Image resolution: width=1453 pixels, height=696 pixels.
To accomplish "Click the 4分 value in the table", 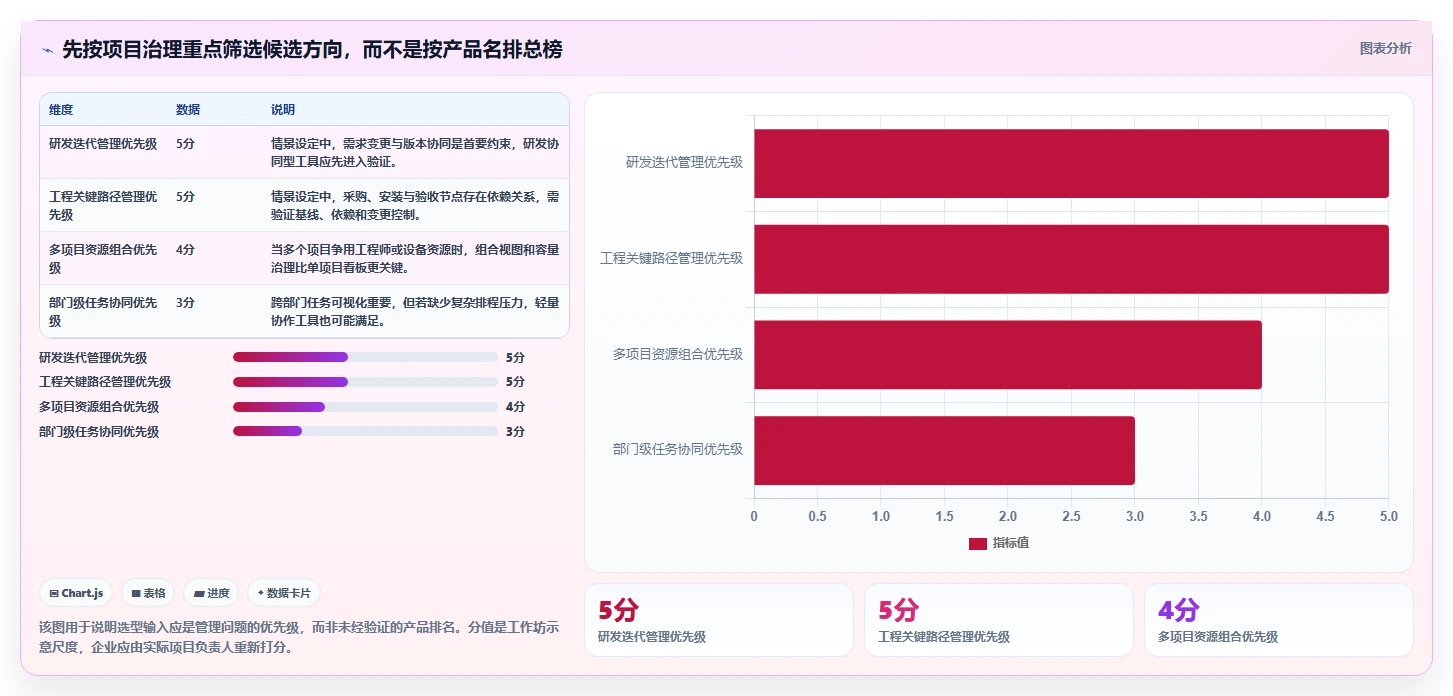I will coord(185,250).
